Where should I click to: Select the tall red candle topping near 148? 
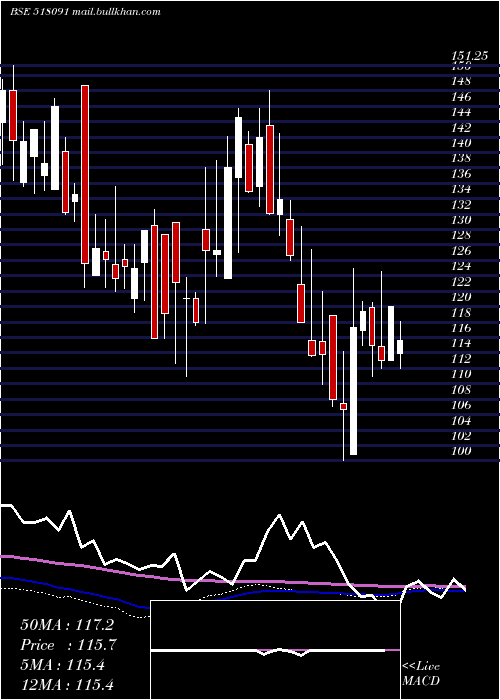[85, 174]
